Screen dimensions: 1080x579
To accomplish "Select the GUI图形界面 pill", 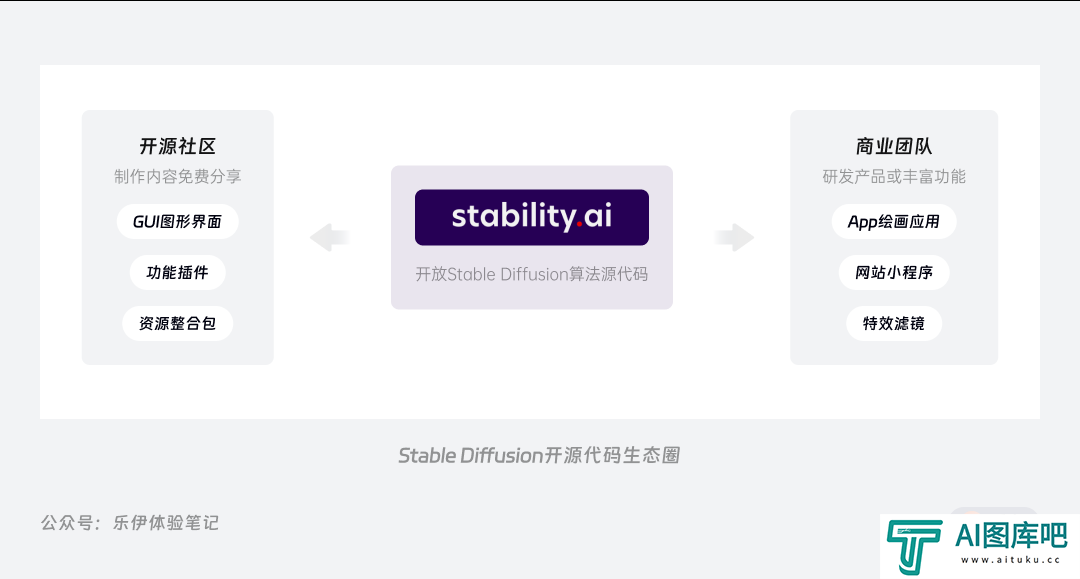I will point(178,222).
